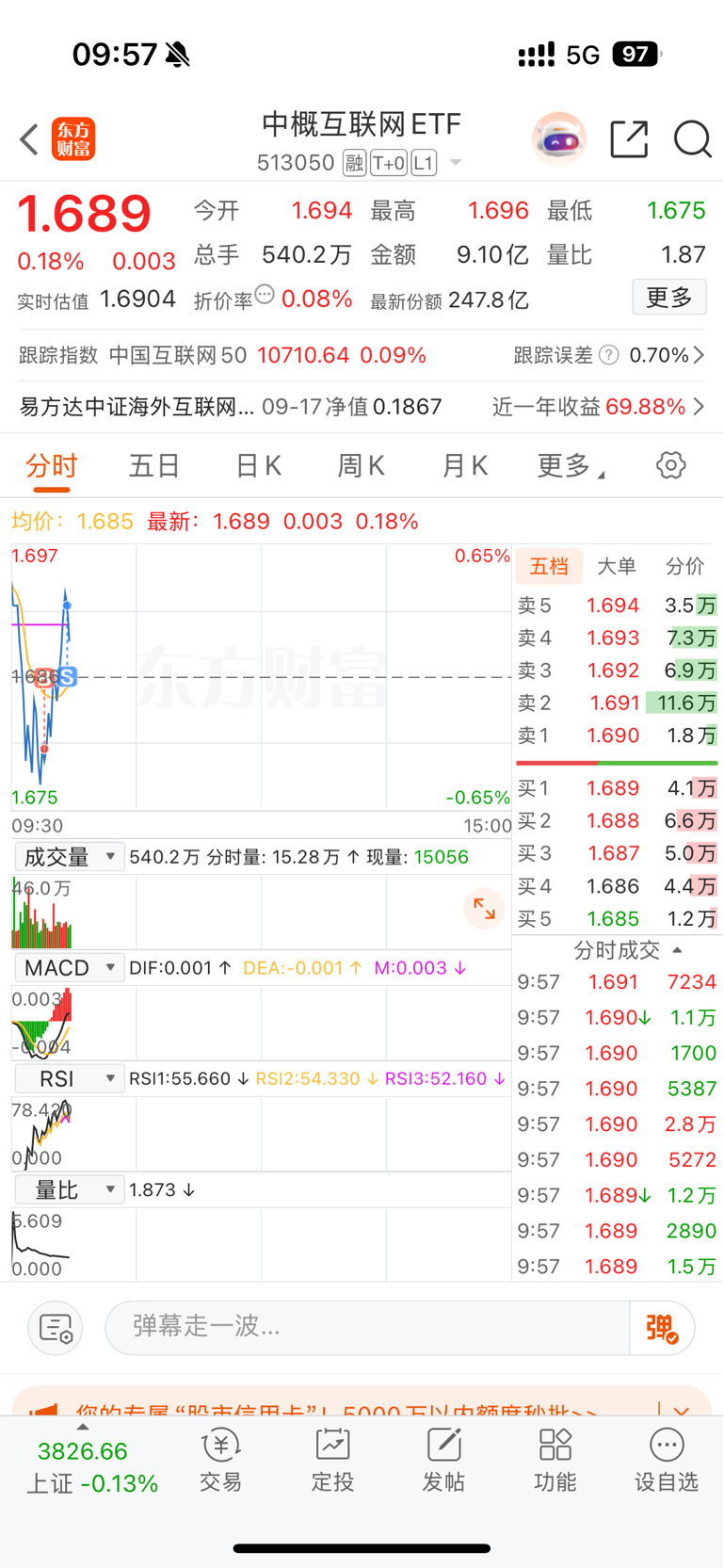
Task: Tap the 实时估值 1.6904 value
Action: [x=137, y=299]
